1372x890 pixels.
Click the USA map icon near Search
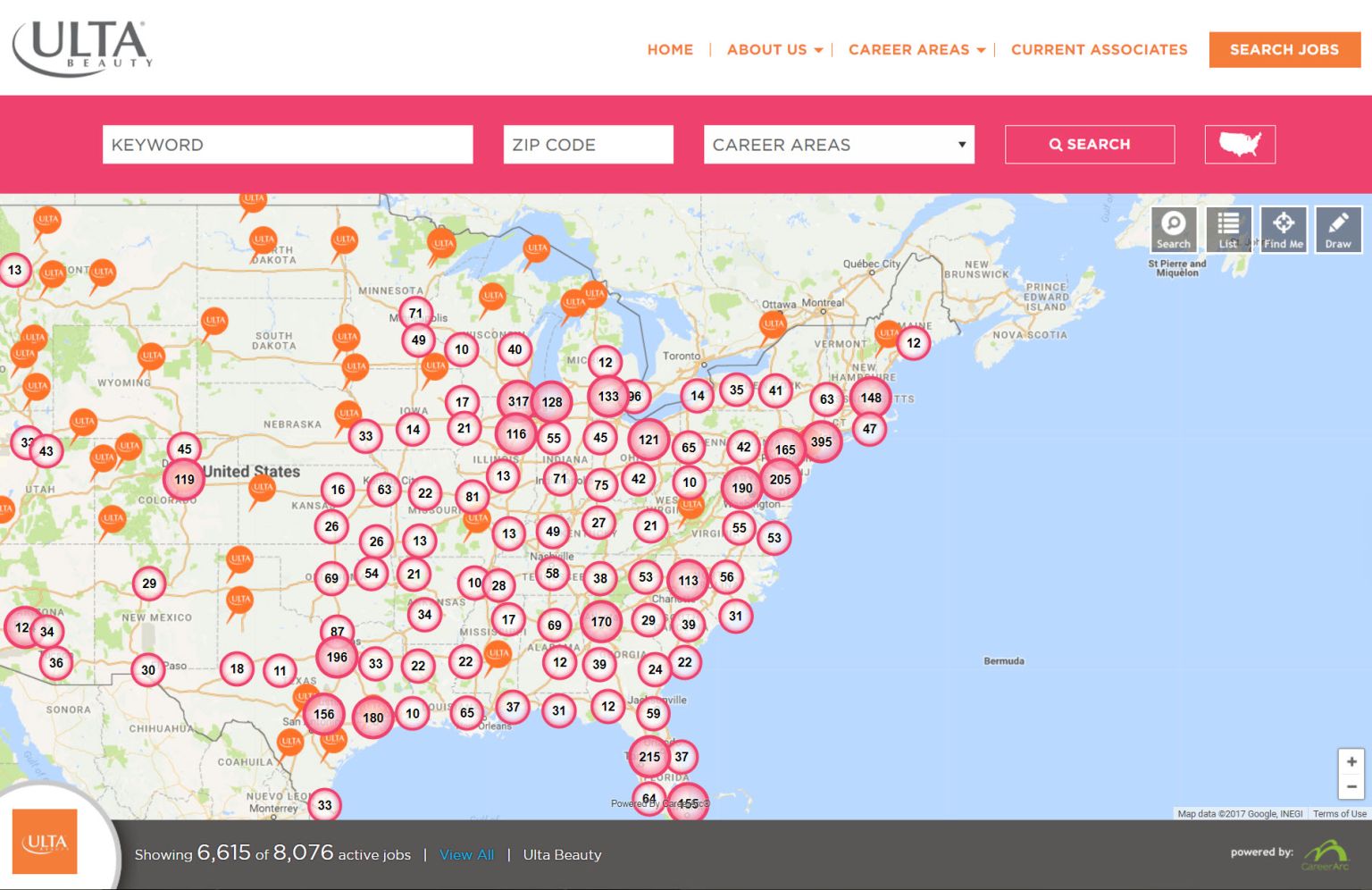coord(1240,144)
